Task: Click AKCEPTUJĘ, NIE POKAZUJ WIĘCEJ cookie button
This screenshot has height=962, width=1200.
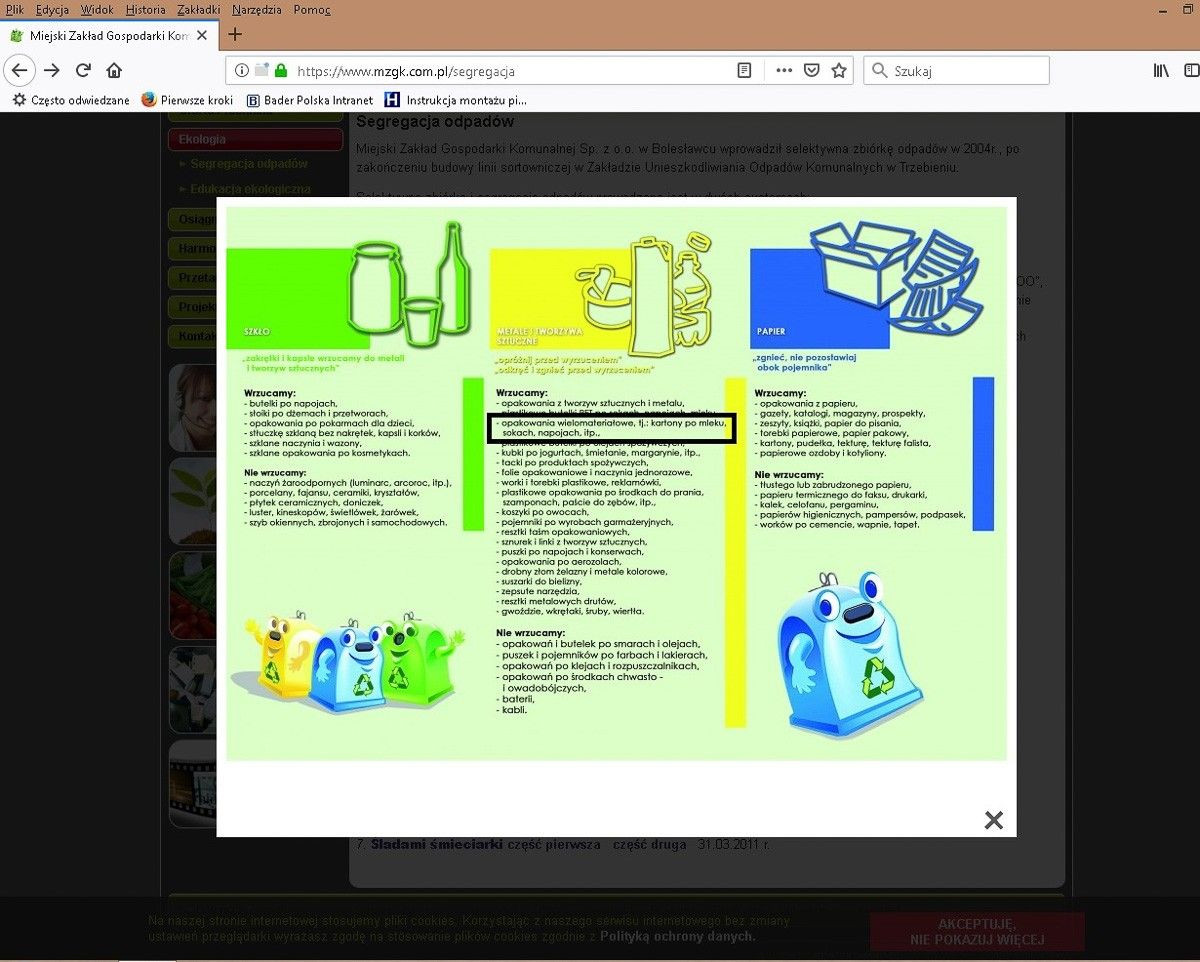Action: click(976, 931)
